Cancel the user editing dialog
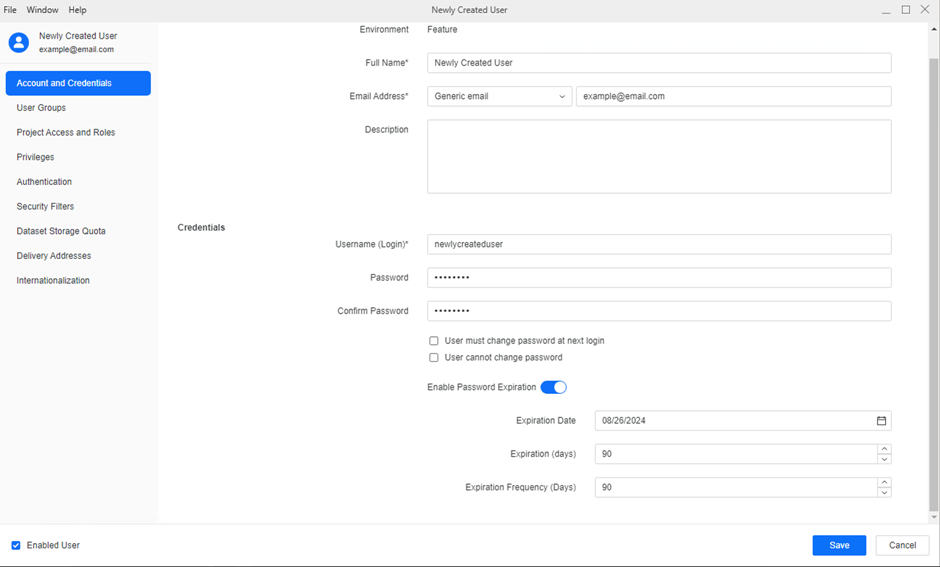 902,545
